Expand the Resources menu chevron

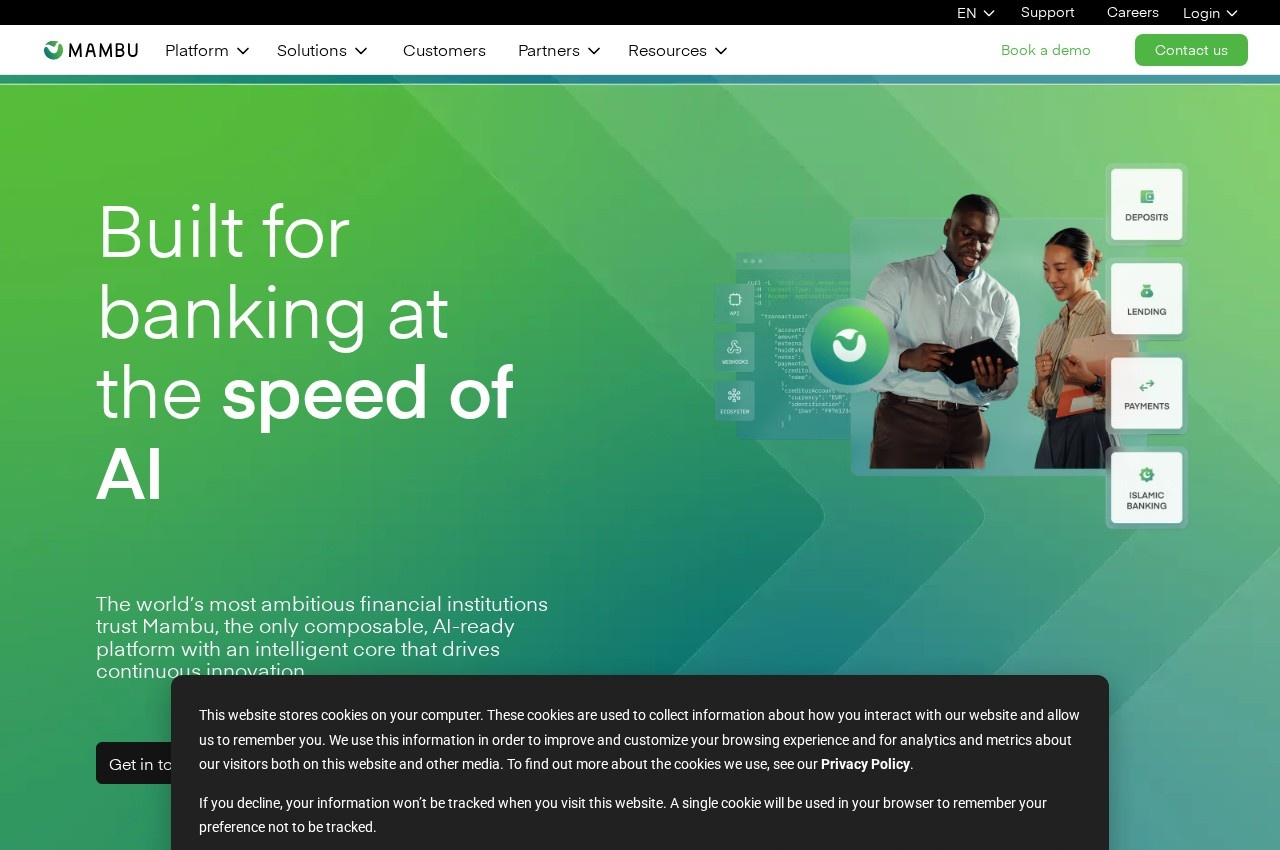(x=721, y=51)
